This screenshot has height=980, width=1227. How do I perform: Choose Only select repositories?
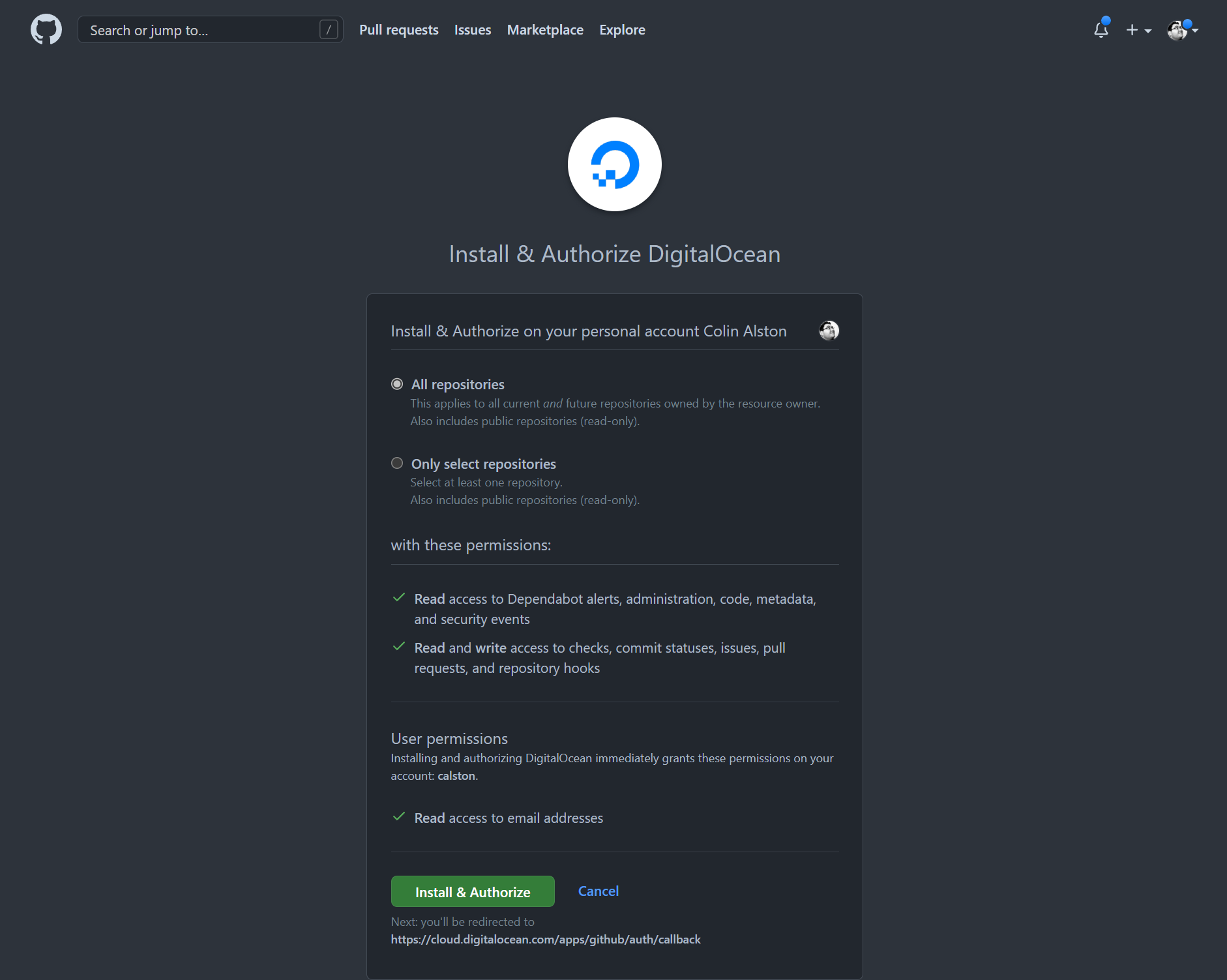coord(397,463)
